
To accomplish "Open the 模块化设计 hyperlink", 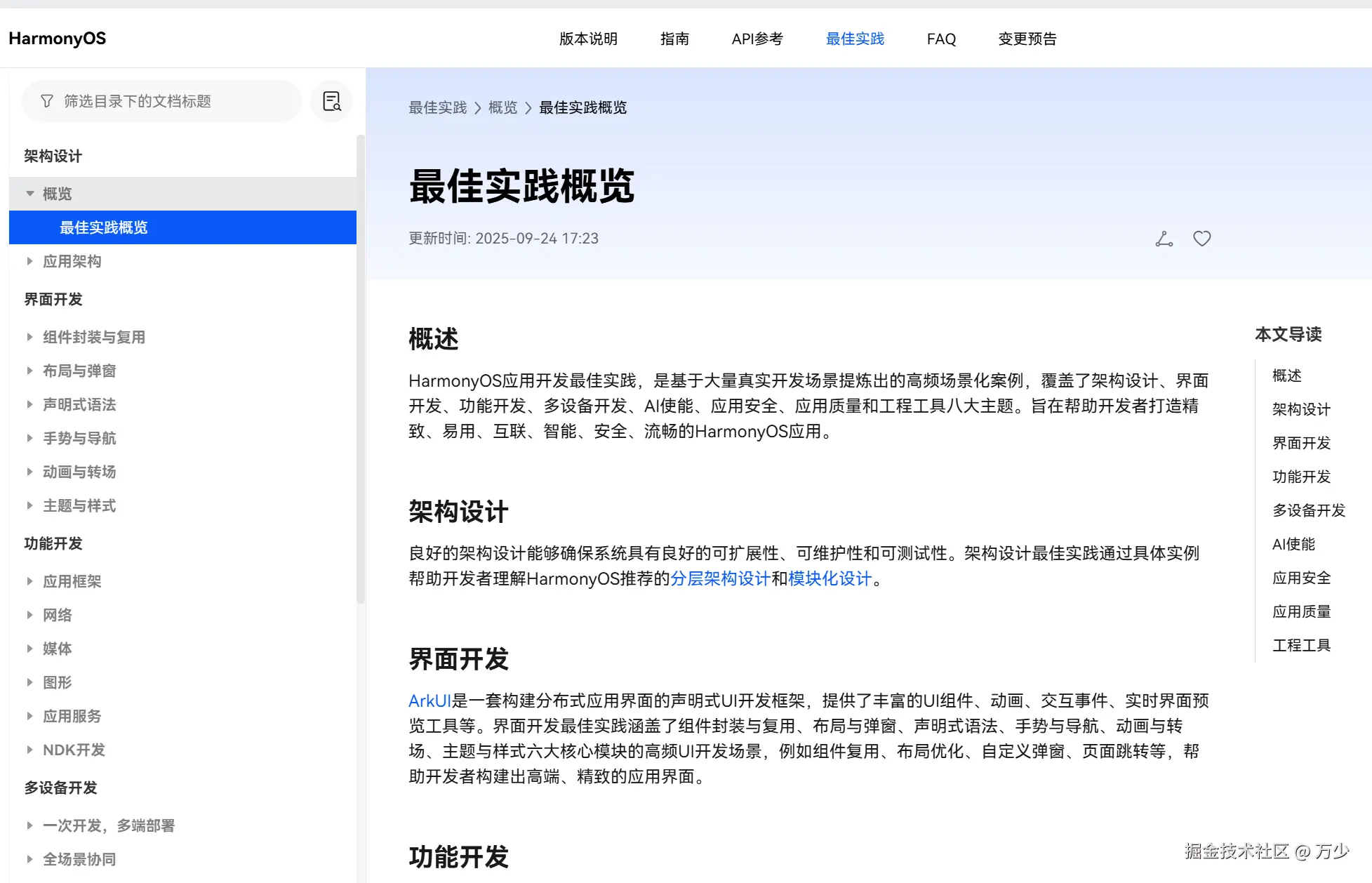I will pos(830,579).
